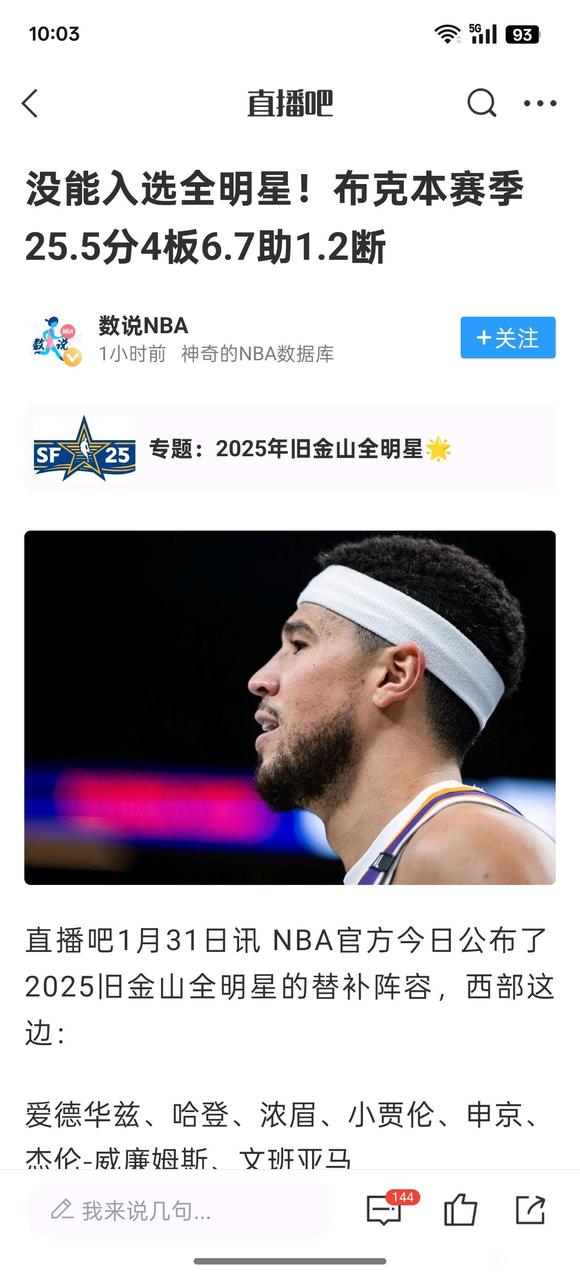Share the article using share icon
Image resolution: width=580 pixels, height=1276 pixels.
[530, 1210]
